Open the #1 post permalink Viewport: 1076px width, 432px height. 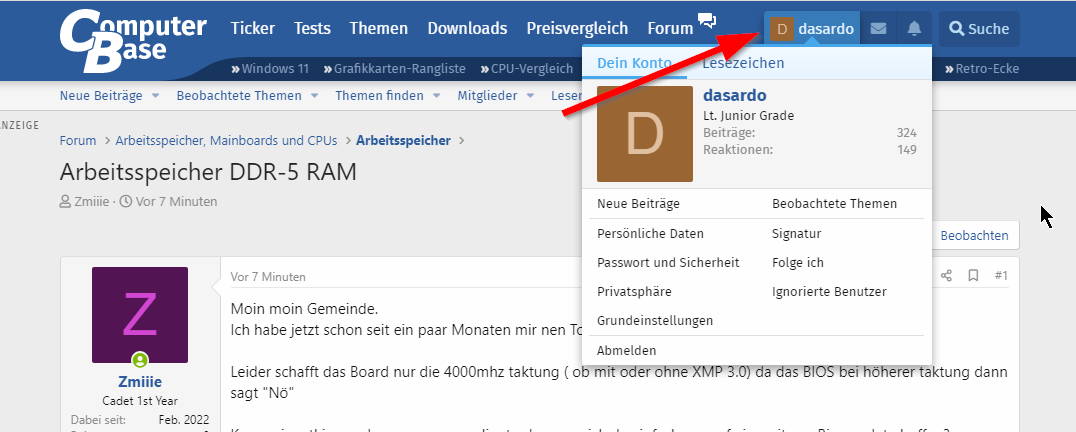1001,276
